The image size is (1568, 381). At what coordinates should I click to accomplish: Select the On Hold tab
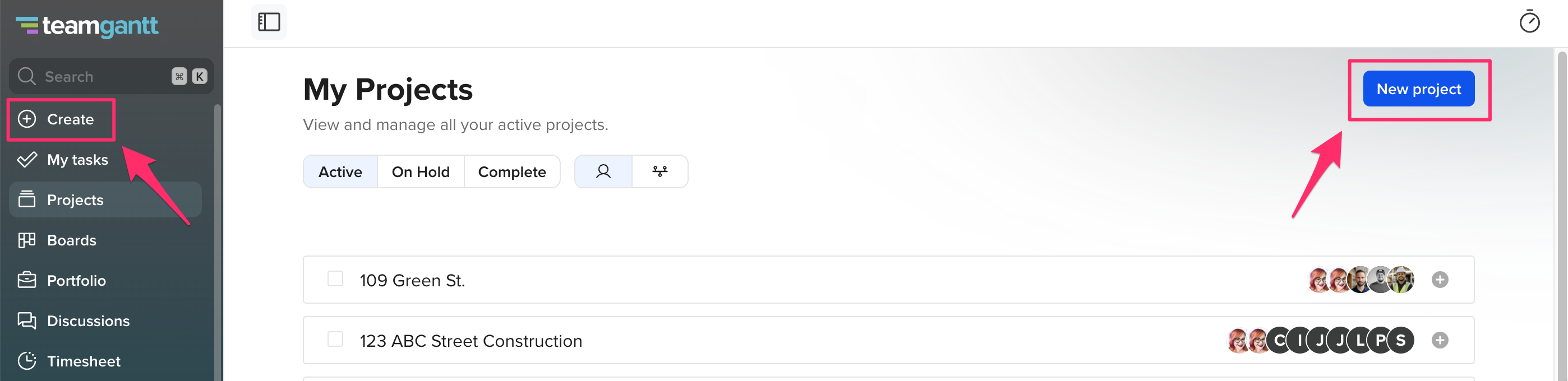click(421, 171)
